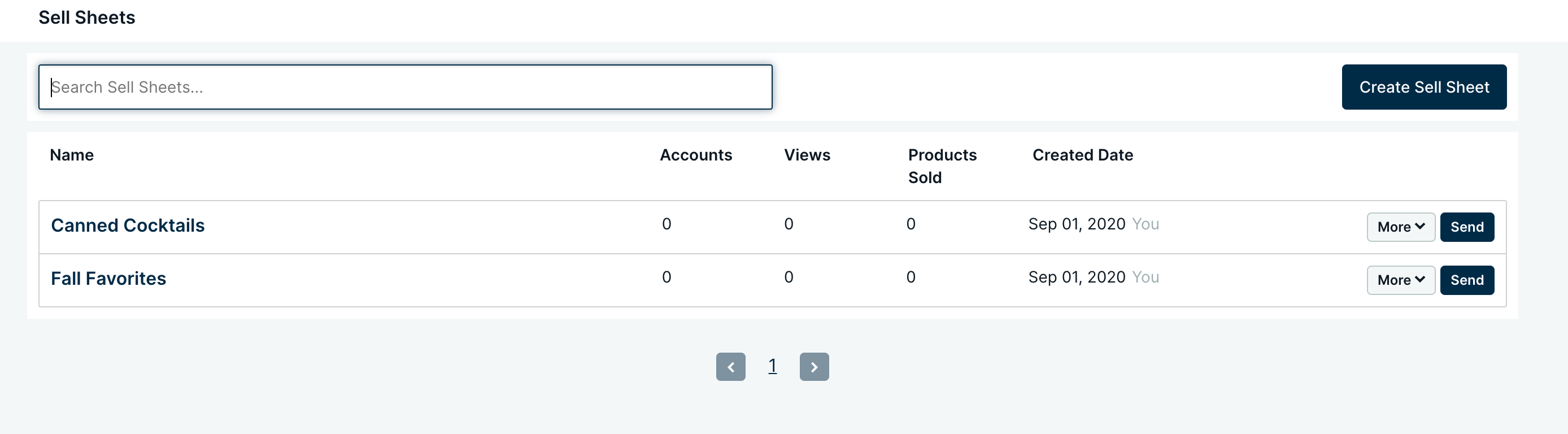
Task: Click the 'You' creator label for Canned Cocktails
Action: (x=1145, y=224)
